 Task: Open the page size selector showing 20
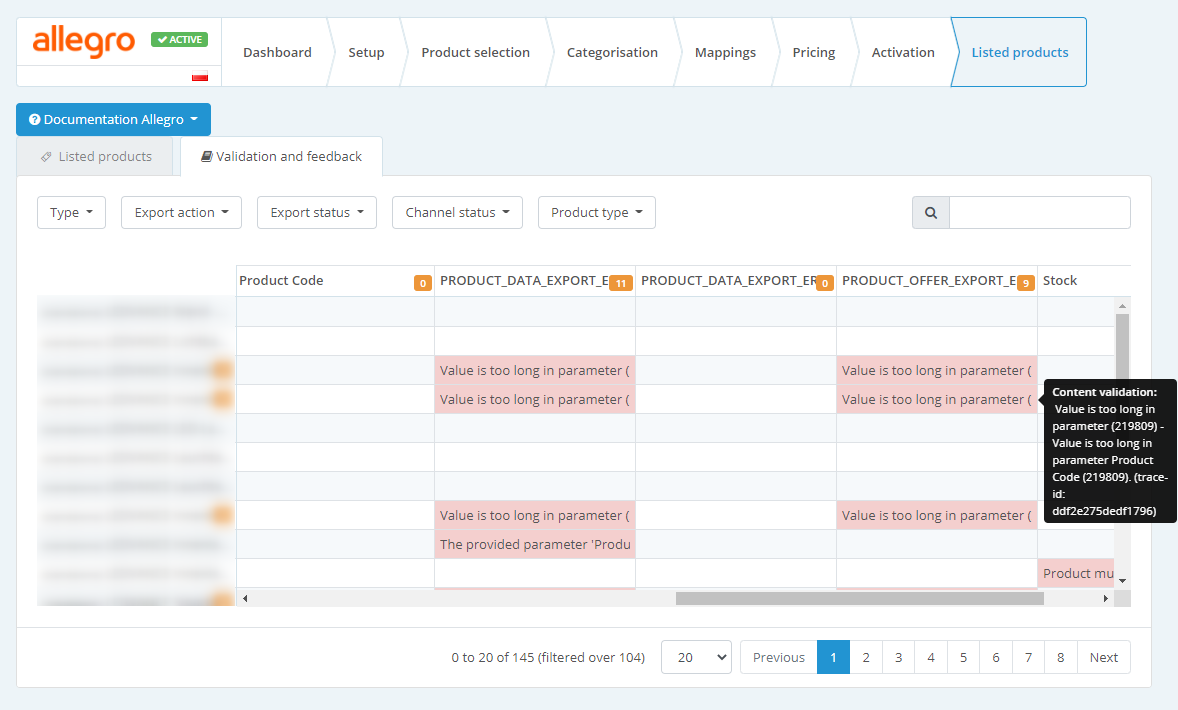(x=696, y=657)
